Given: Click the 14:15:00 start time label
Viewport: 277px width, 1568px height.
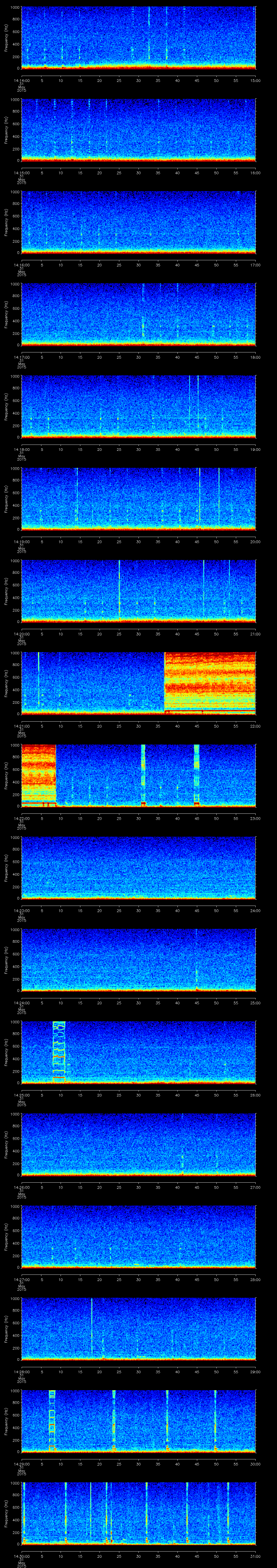Looking at the screenshot, I should click(x=21, y=173).
